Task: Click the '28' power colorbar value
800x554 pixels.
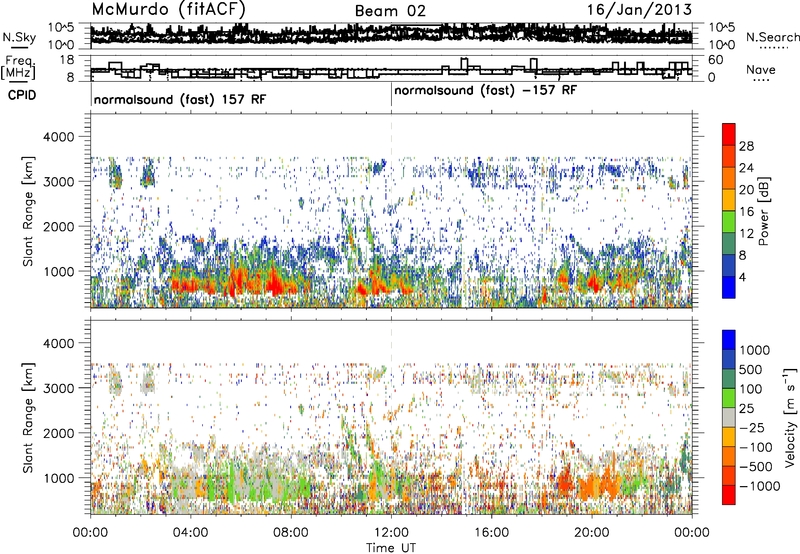Action: coord(747,146)
